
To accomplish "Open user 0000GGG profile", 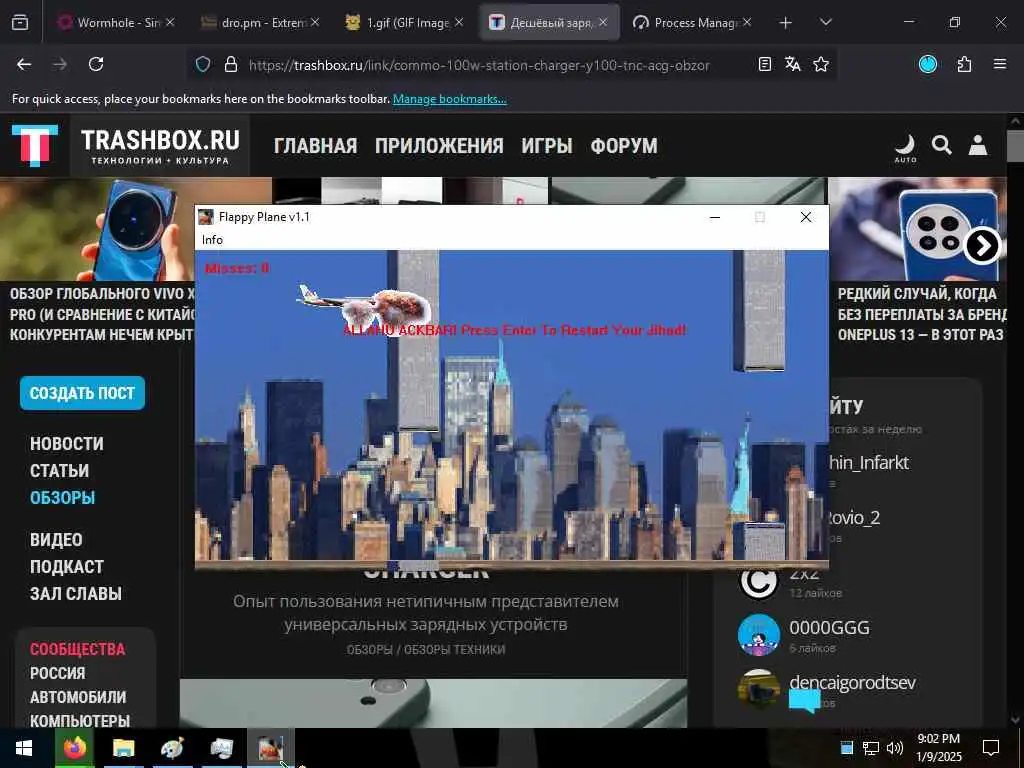I will [x=829, y=628].
